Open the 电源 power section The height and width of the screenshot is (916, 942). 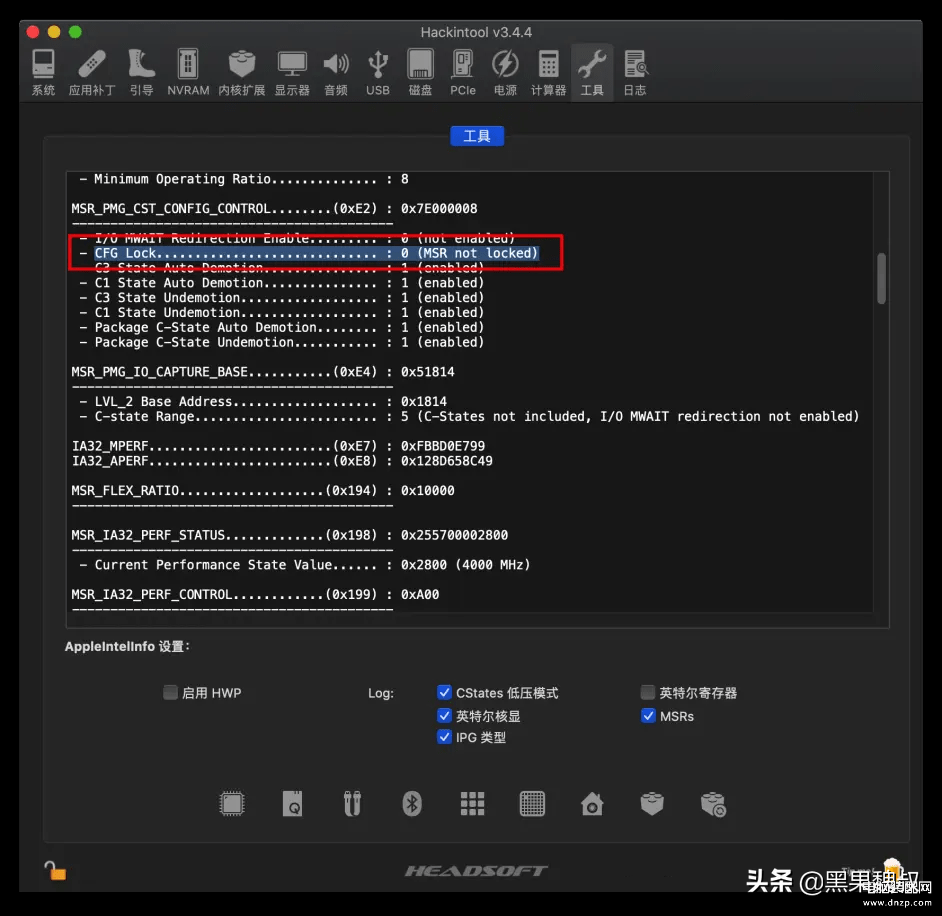pyautogui.click(x=505, y=72)
